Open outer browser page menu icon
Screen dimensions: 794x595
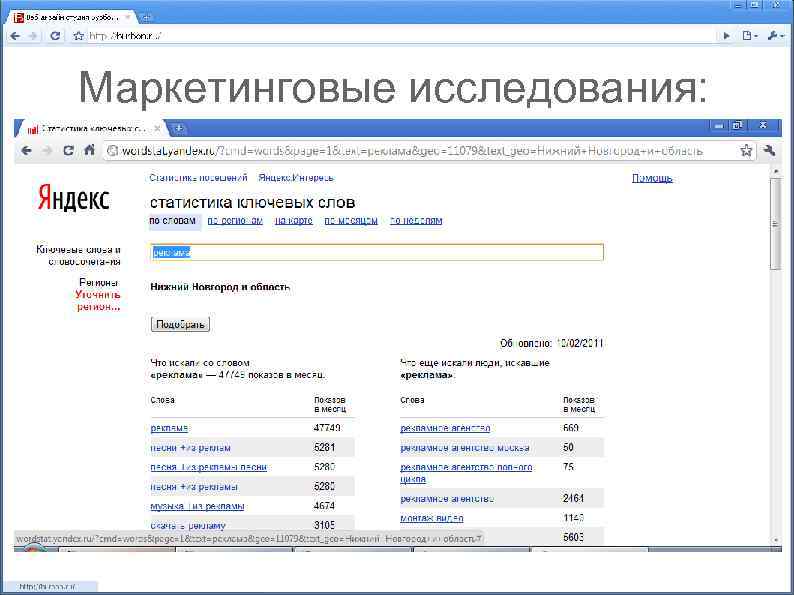749,35
